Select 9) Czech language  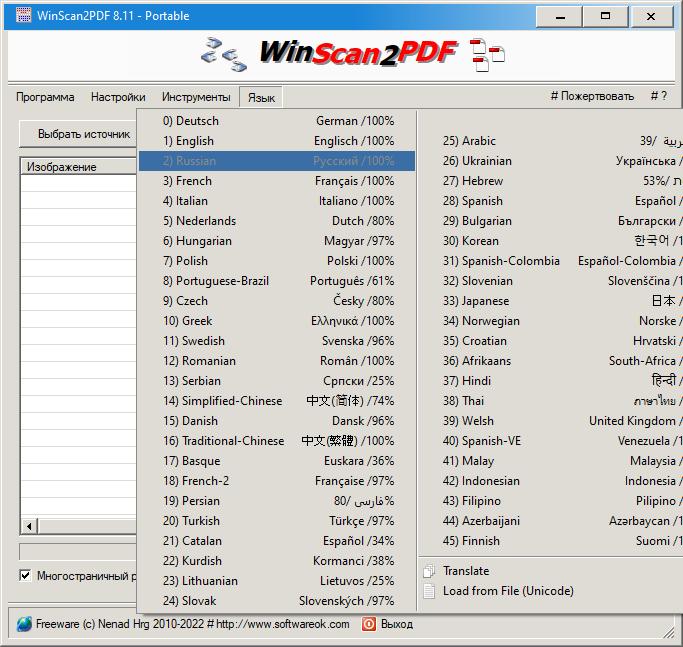click(277, 301)
